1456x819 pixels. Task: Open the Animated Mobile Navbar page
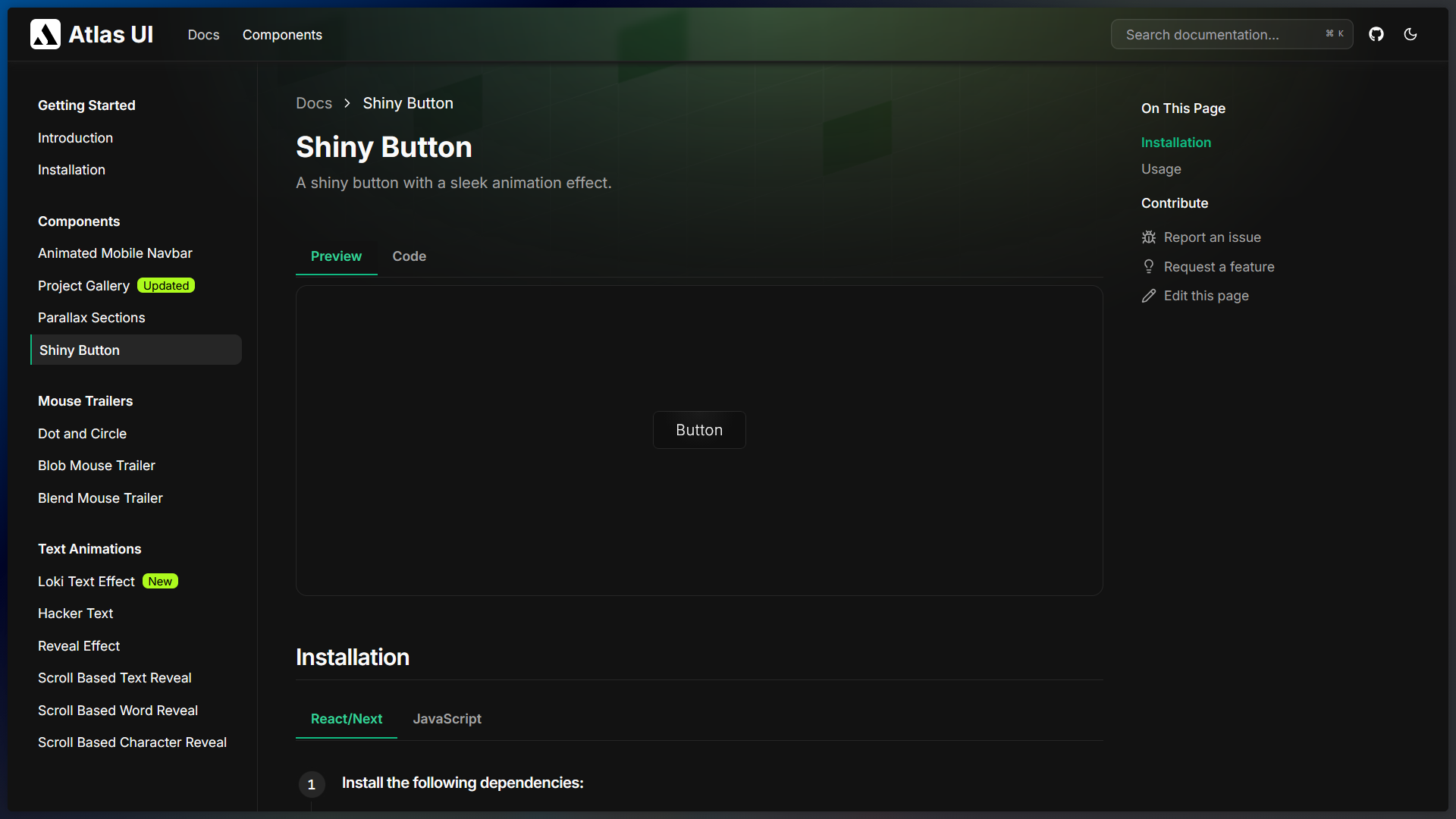point(115,253)
